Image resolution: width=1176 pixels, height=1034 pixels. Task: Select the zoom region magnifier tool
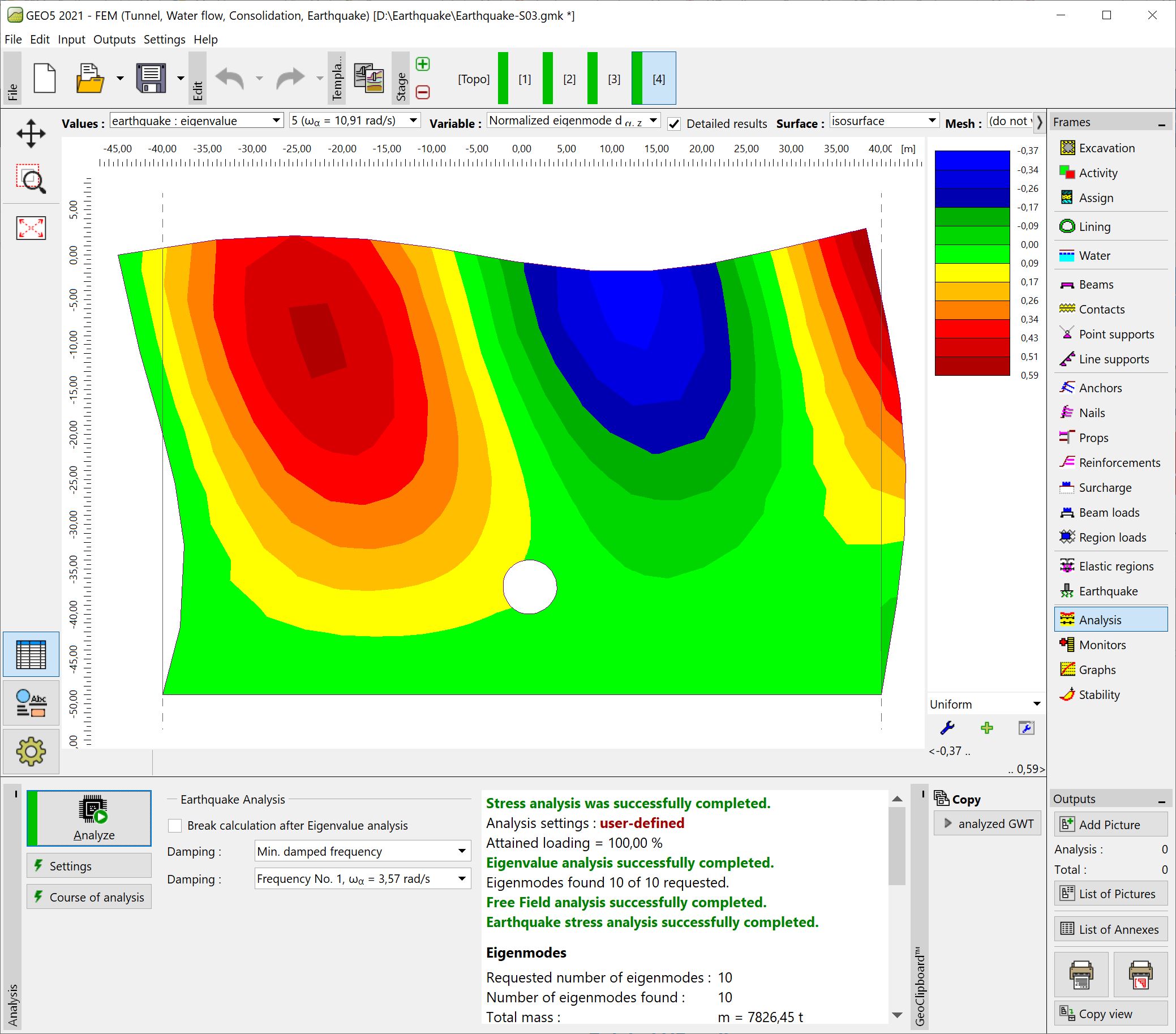(31, 179)
